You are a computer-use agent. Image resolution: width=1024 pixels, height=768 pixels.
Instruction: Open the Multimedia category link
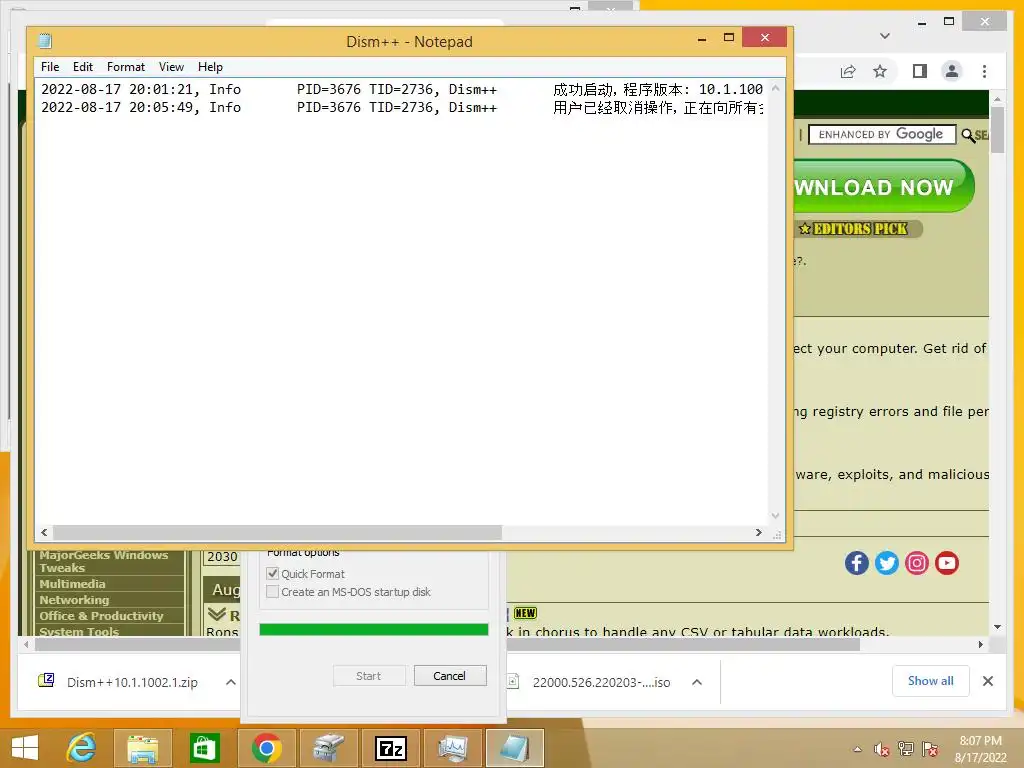click(72, 584)
